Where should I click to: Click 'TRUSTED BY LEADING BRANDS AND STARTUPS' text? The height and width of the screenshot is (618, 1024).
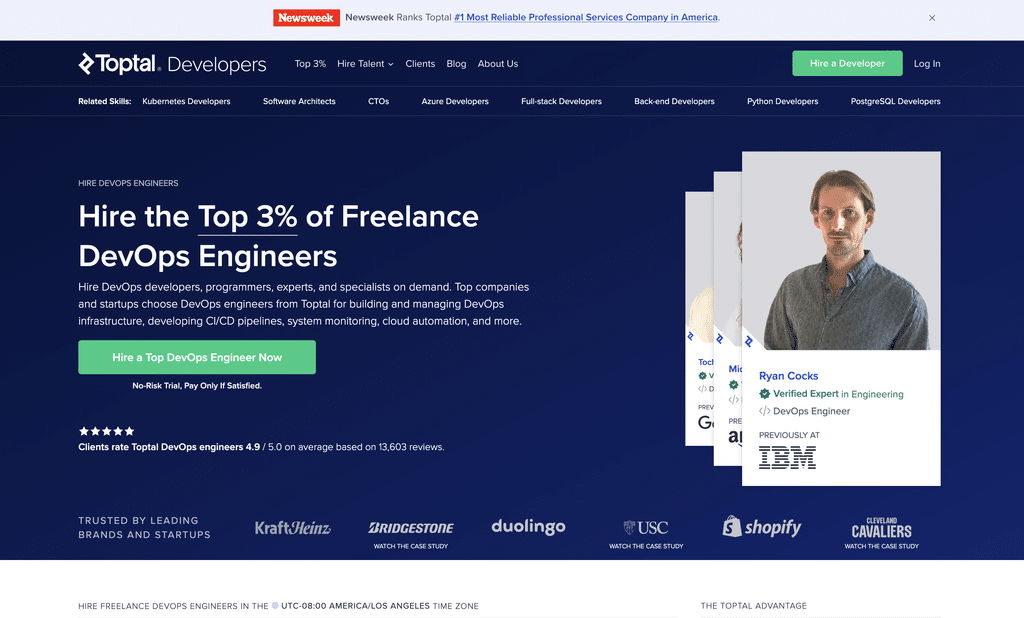click(x=144, y=528)
